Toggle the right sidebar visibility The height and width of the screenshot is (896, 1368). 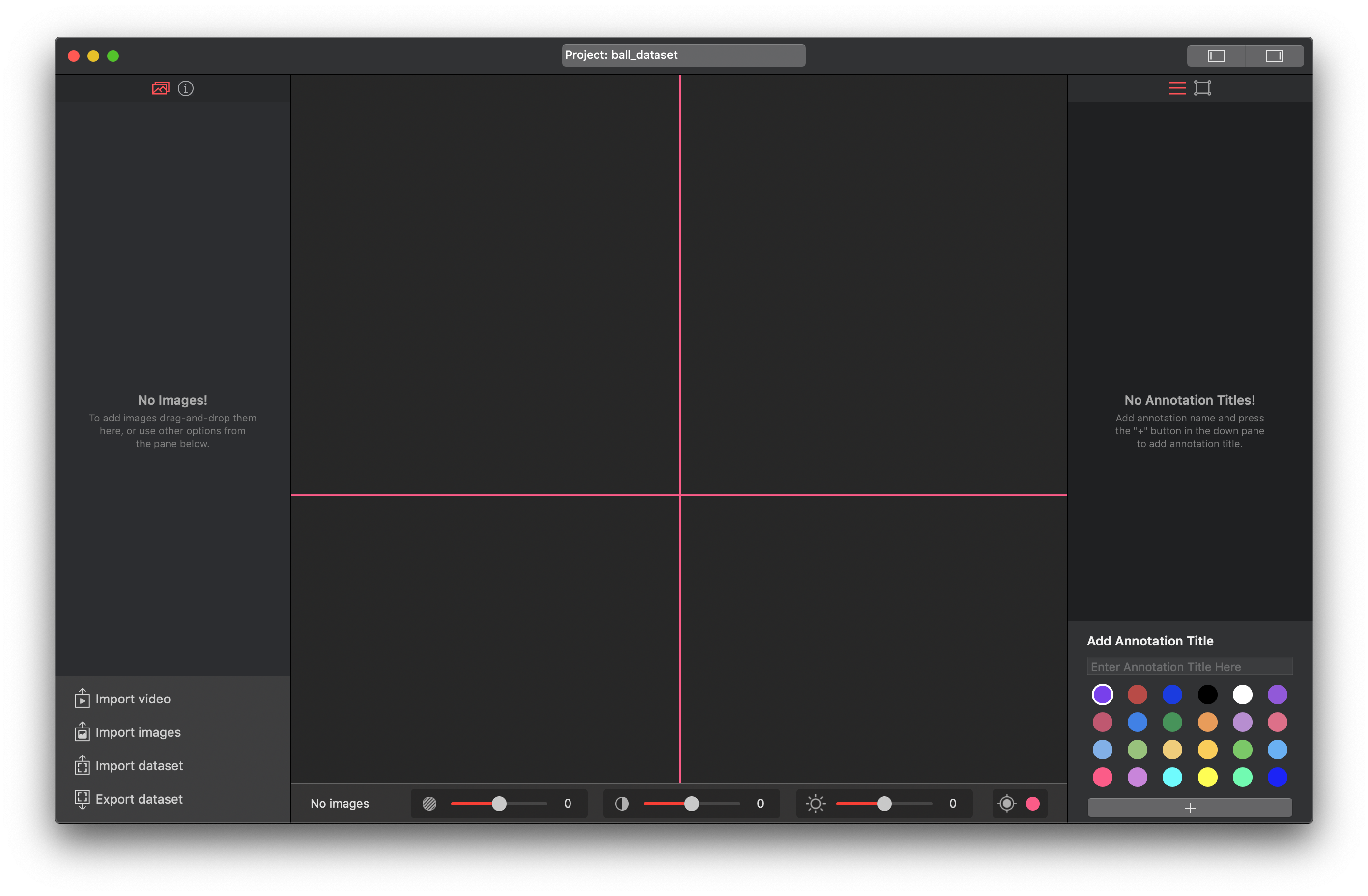(1274, 56)
